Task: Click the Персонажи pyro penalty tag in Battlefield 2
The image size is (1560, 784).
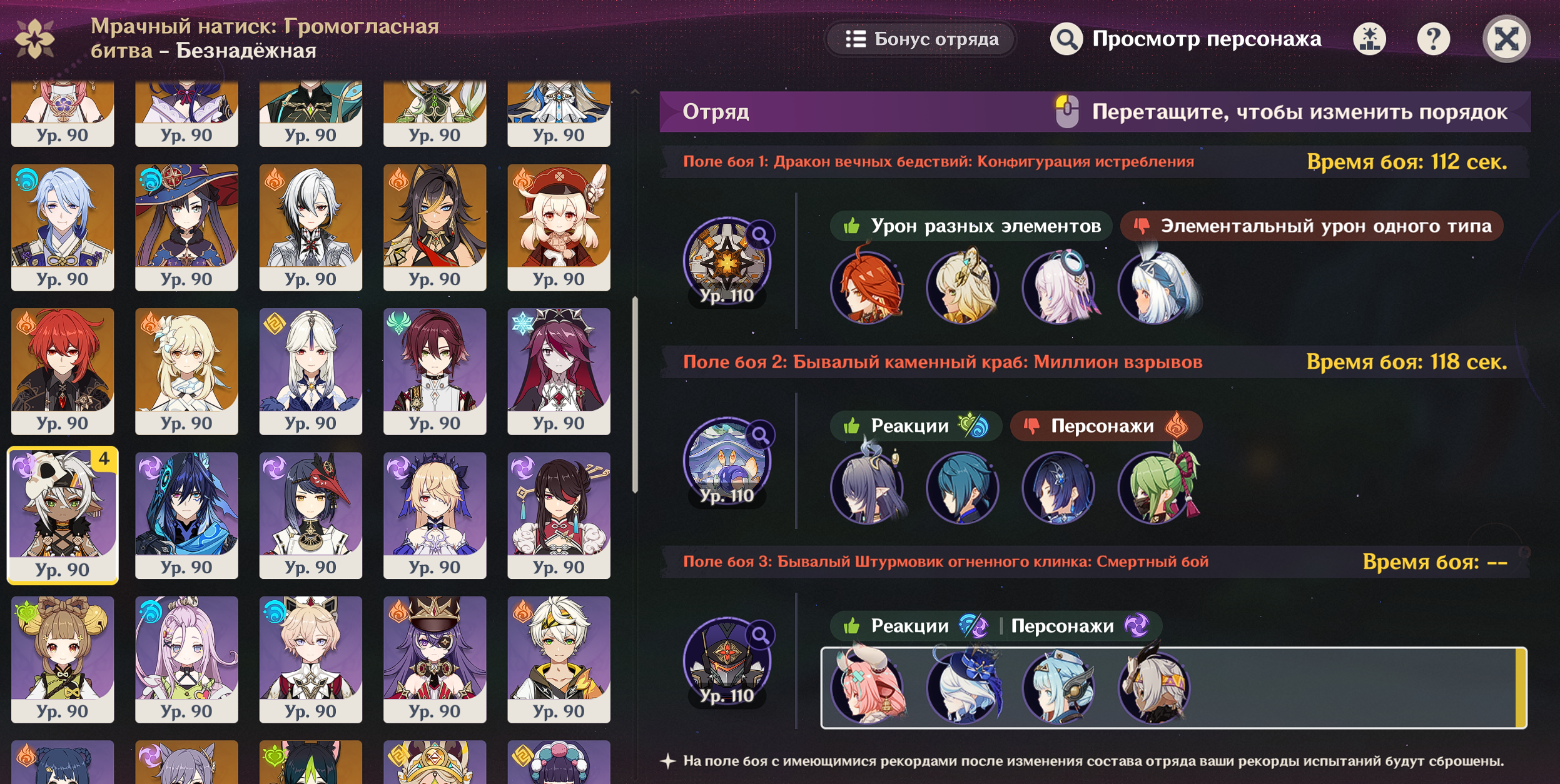Action: [1106, 426]
